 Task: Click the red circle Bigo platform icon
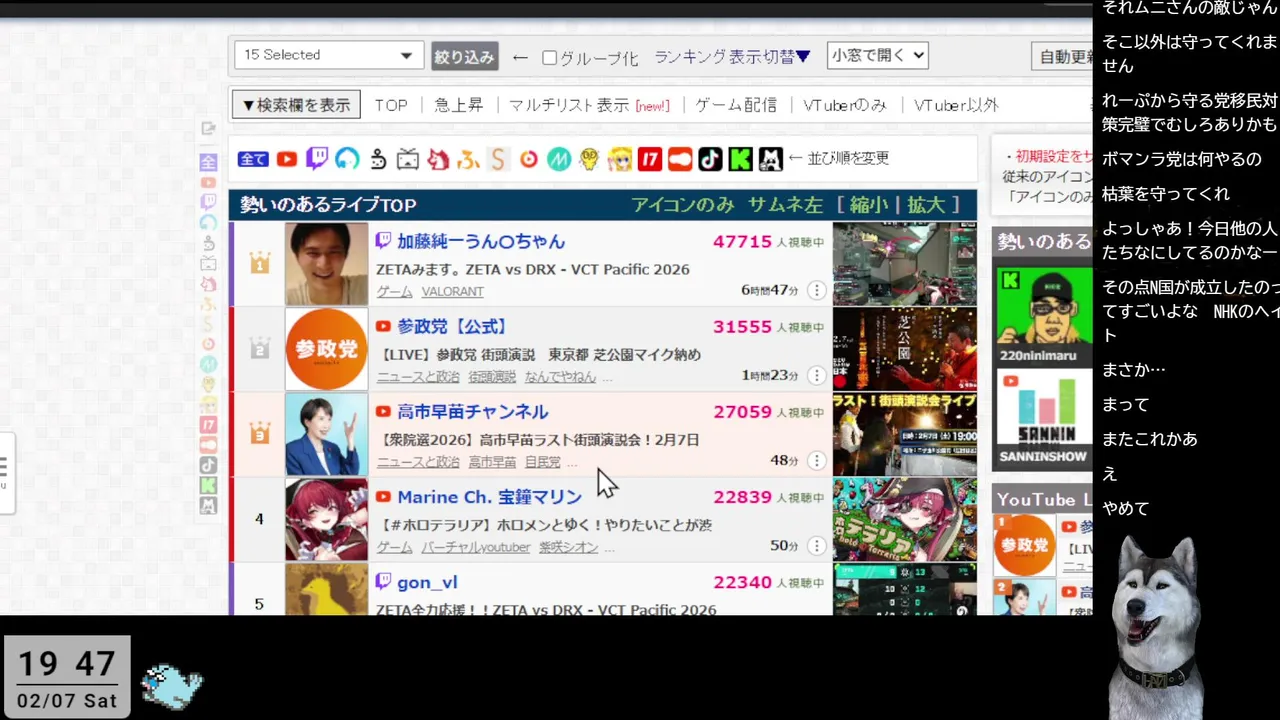click(x=529, y=158)
